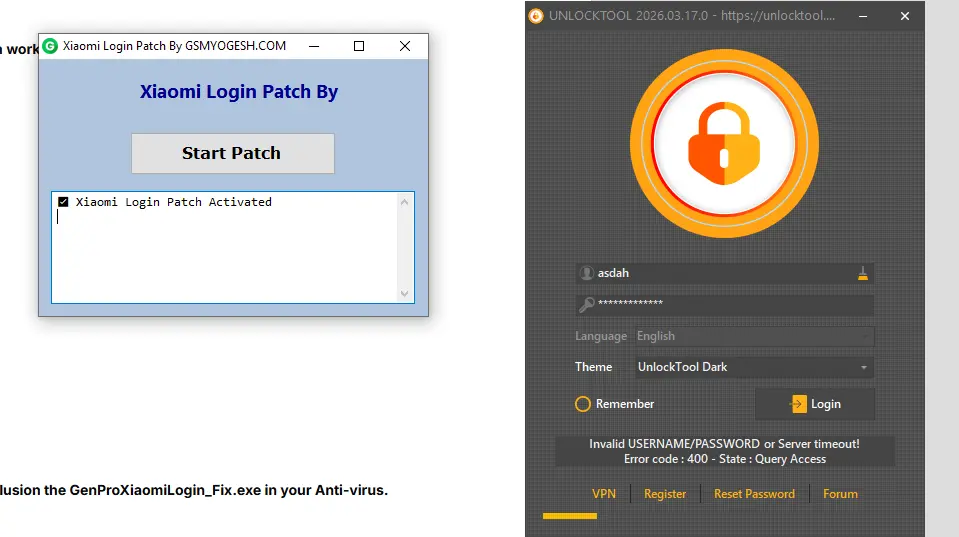This screenshot has height=537, width=959.
Task: Open the Forum link
Action: click(840, 494)
